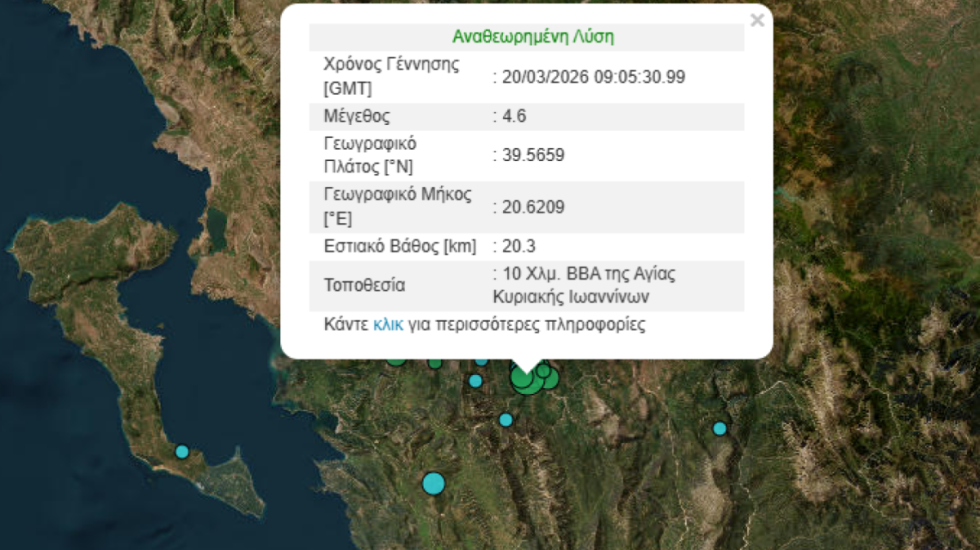Select the cyan marker at the far right

tap(719, 429)
